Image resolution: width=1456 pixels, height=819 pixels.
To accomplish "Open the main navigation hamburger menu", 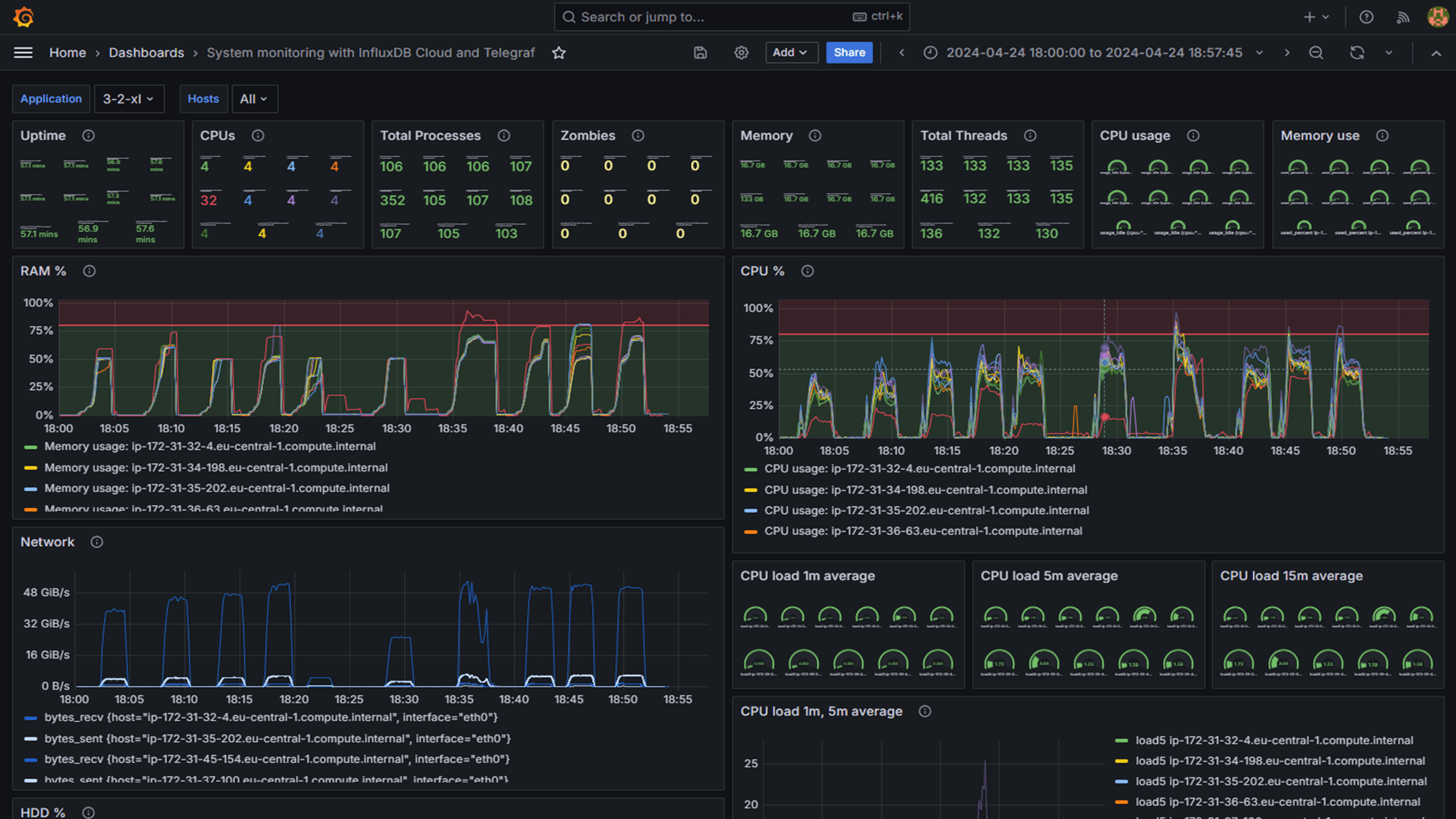I will 23,52.
